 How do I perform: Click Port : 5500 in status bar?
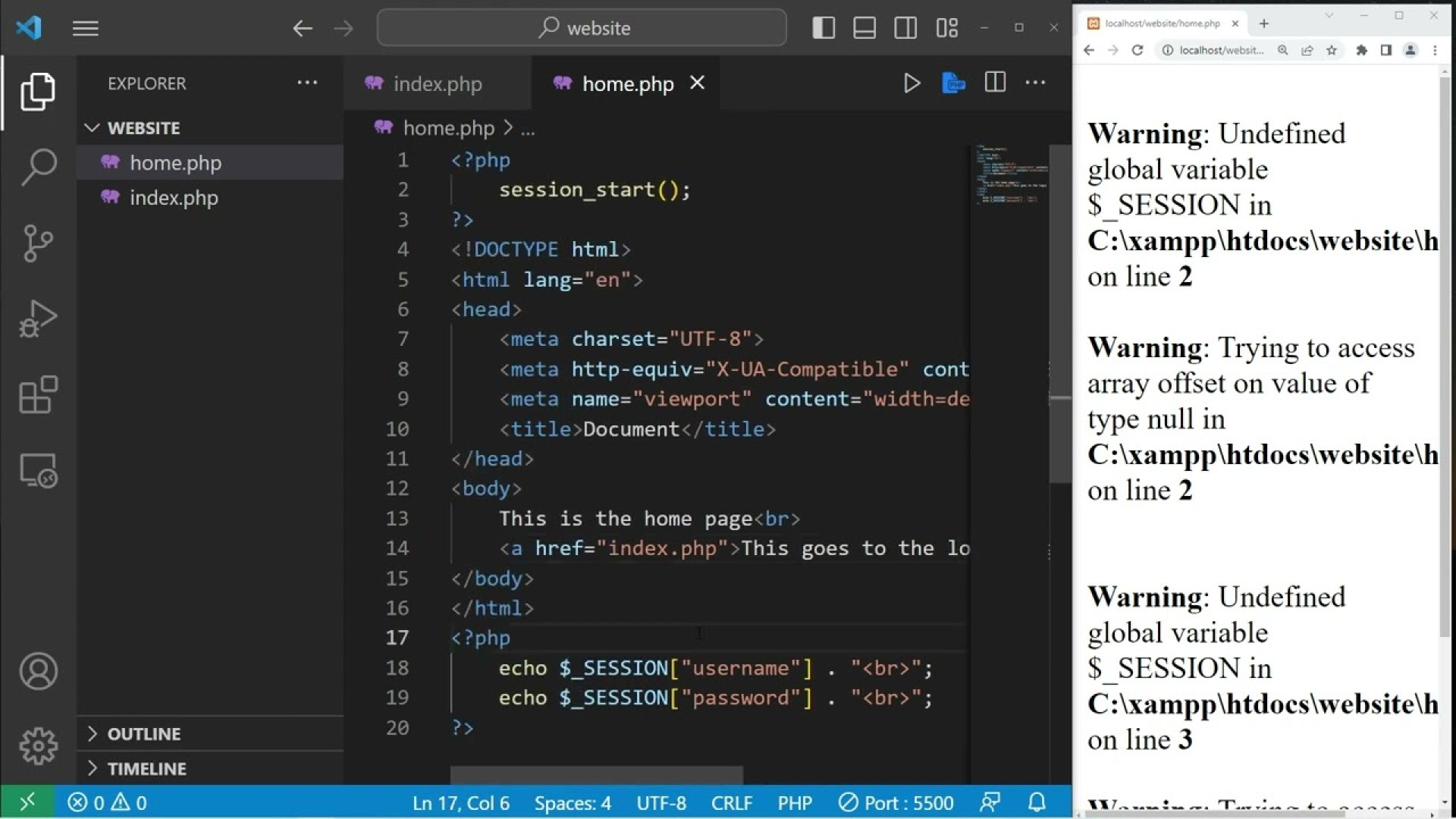(896, 802)
